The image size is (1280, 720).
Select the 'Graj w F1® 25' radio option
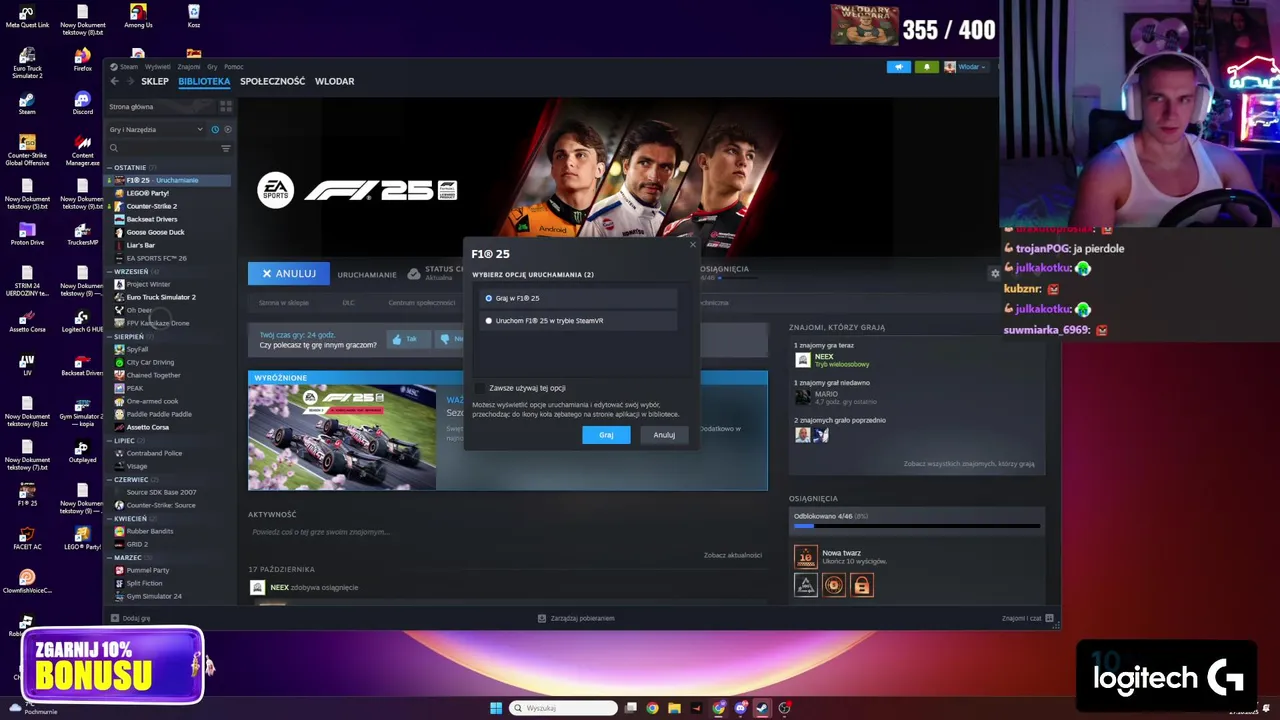pos(579,298)
